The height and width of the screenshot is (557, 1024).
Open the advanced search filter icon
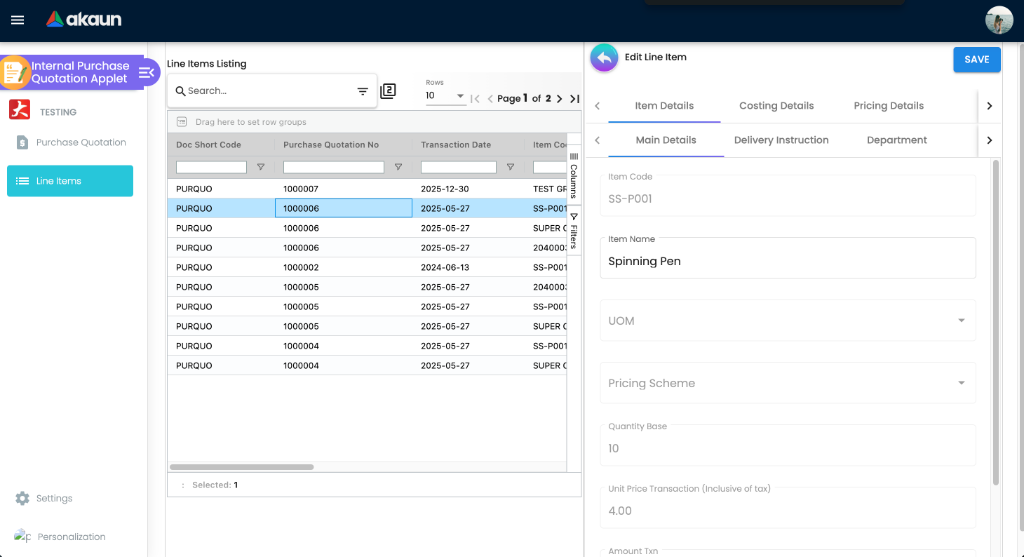[x=362, y=91]
